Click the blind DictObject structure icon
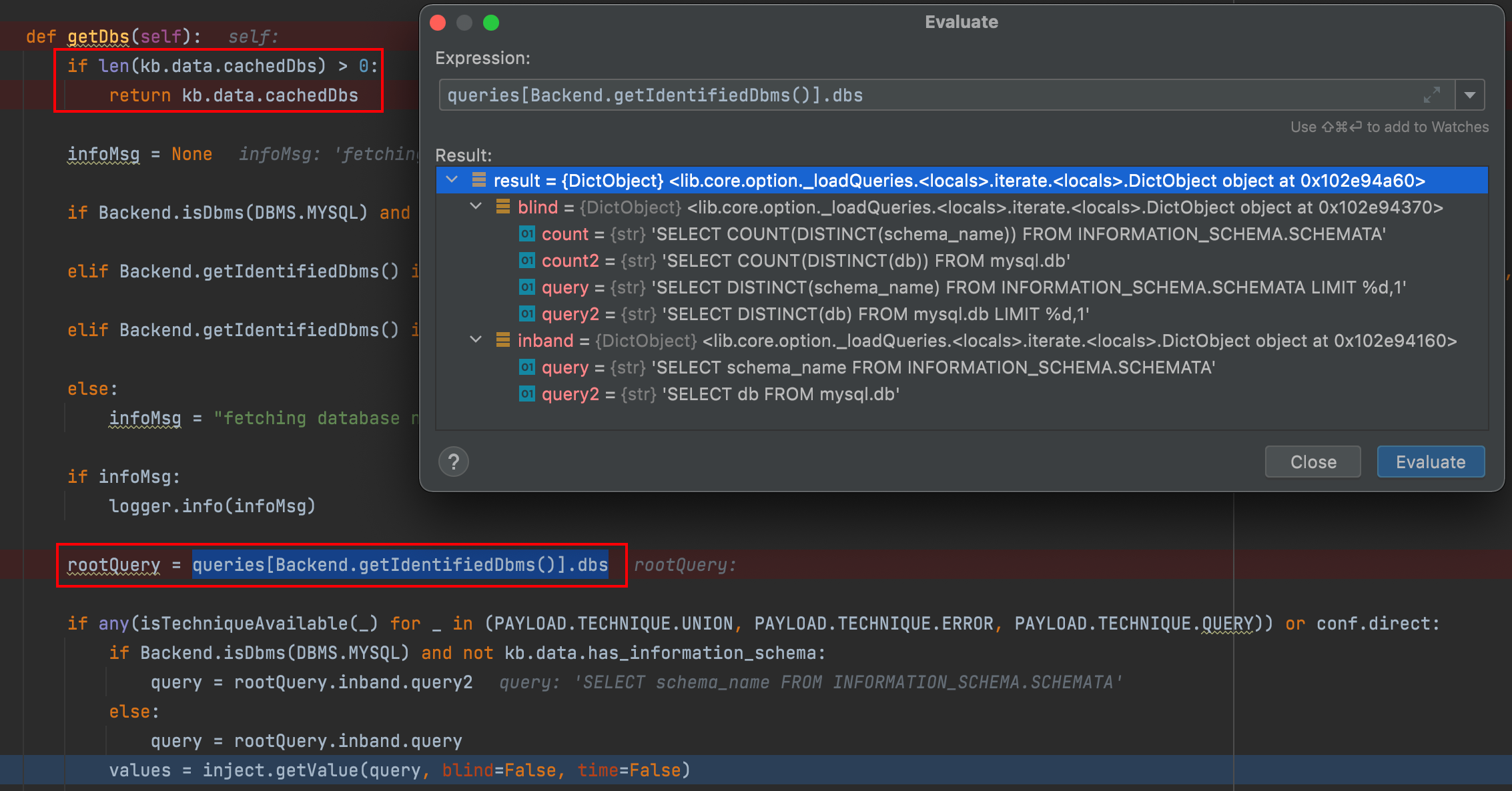Viewport: 1512px width, 791px height. [x=503, y=207]
